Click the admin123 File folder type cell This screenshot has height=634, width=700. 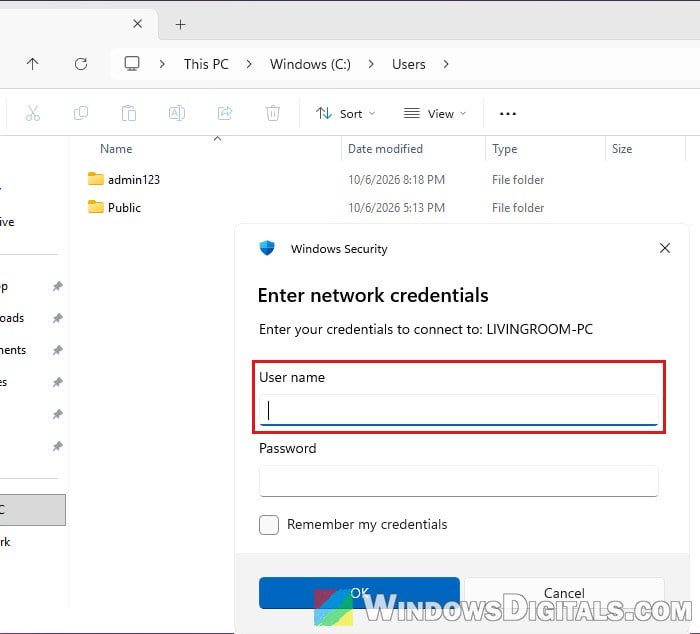pyautogui.click(x=518, y=179)
